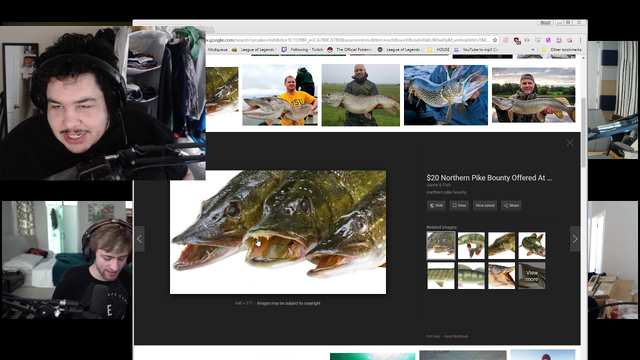The height and width of the screenshot is (360, 640).
Task: Click the red extension icon beside the star
Action: coord(506,40)
